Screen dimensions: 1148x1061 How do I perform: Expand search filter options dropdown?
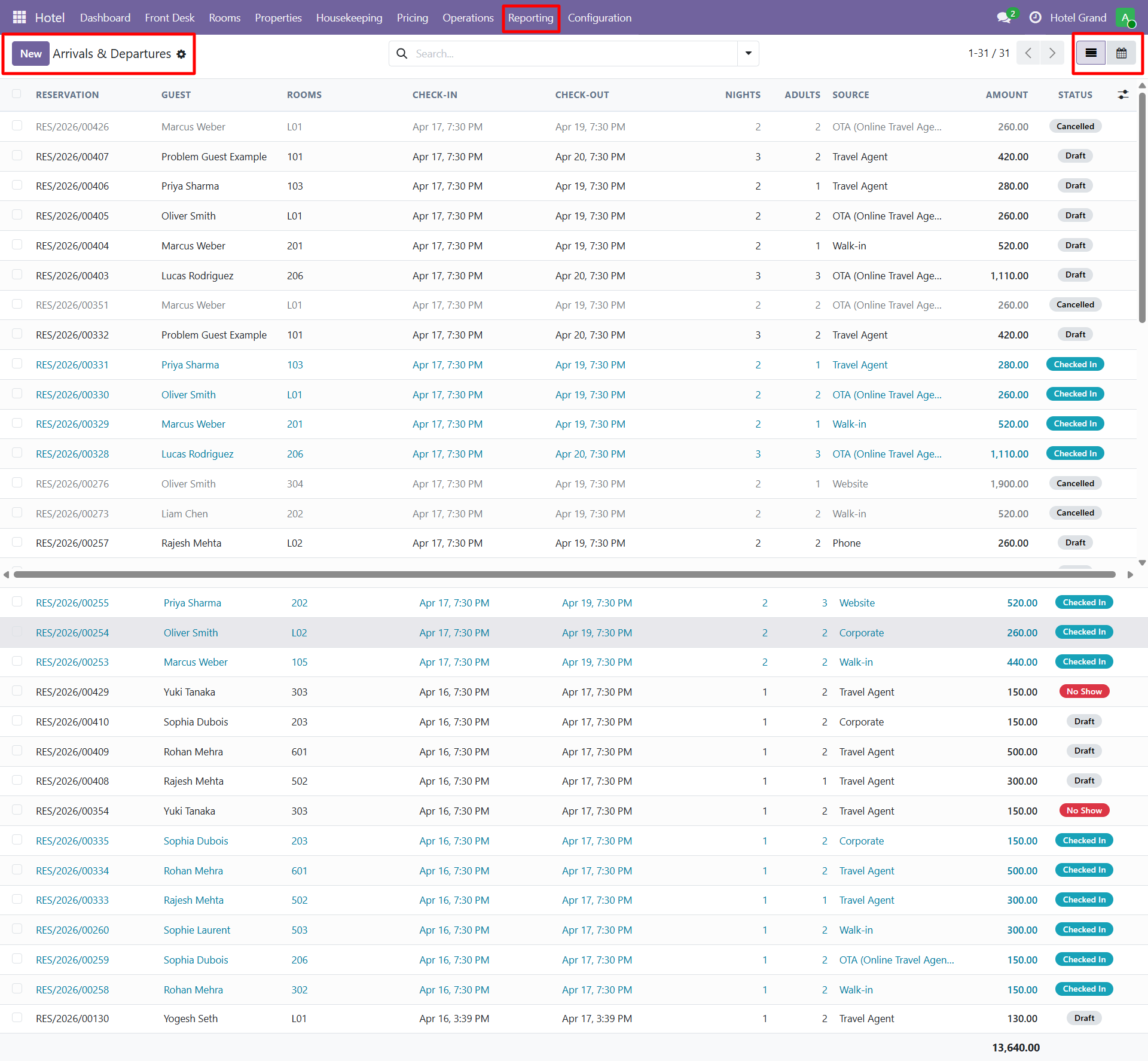748,53
